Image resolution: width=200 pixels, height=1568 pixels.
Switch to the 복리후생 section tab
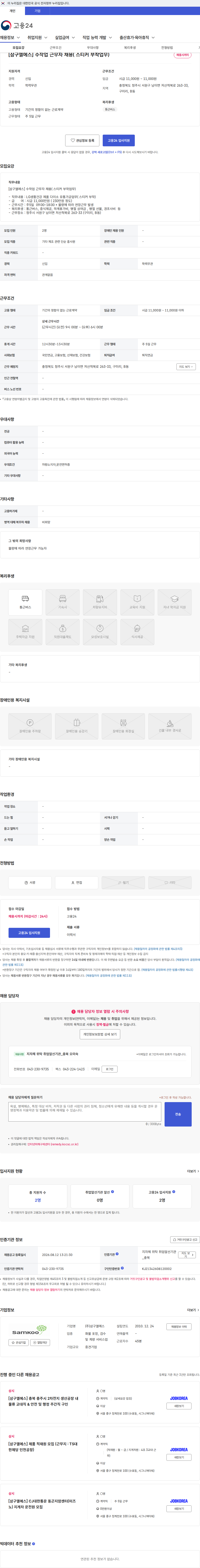coord(130,47)
